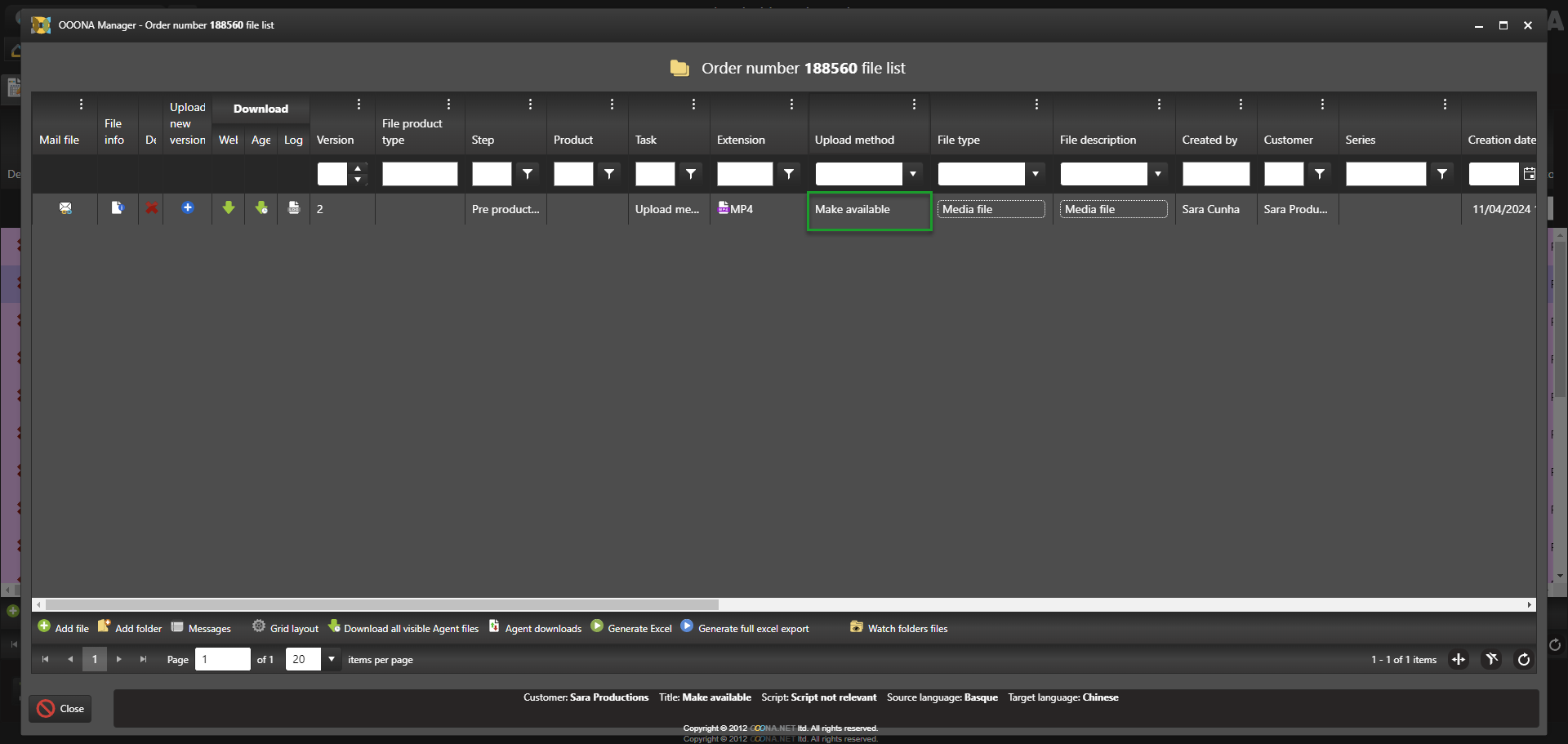Screen dimensions: 1568x744
Task: Open the Step column options menu
Action: (530, 105)
